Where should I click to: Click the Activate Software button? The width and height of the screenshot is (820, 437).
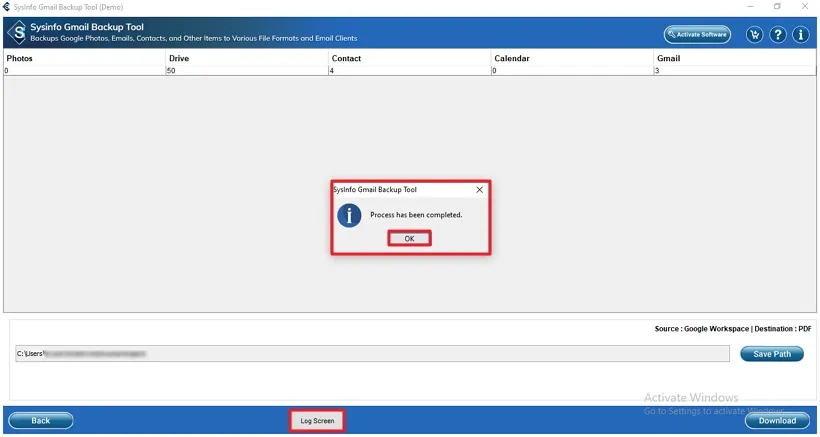point(697,35)
